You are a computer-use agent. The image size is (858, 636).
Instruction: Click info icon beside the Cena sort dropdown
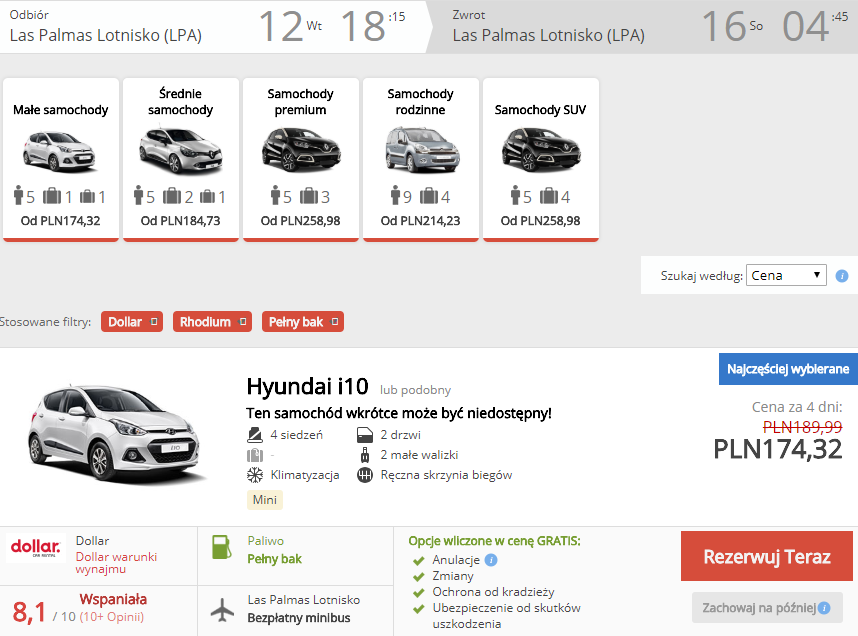(842, 276)
